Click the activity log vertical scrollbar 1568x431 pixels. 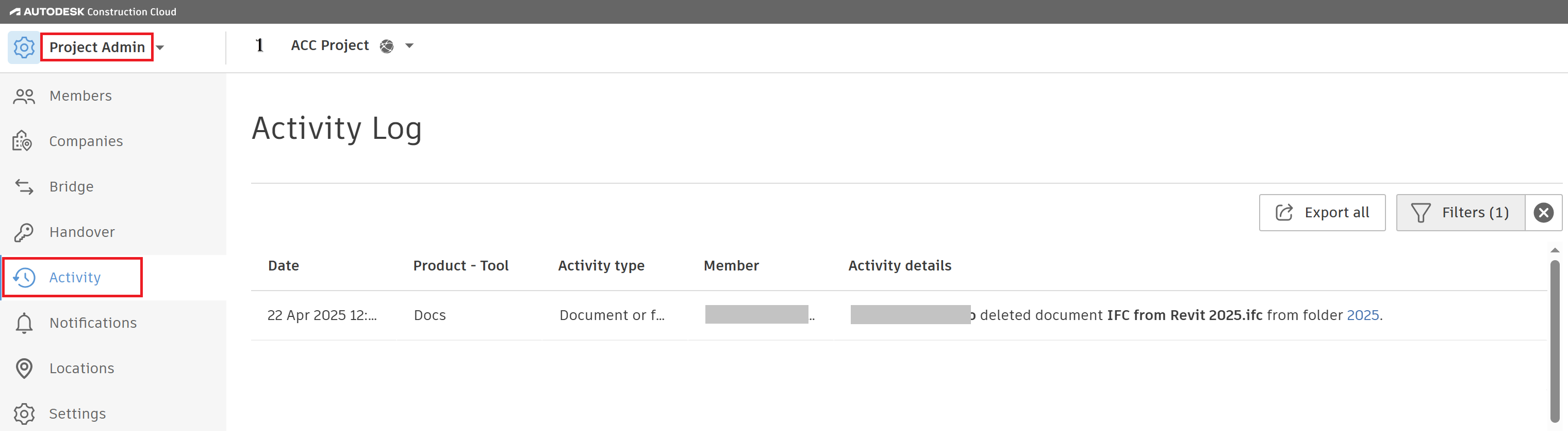(1555, 341)
